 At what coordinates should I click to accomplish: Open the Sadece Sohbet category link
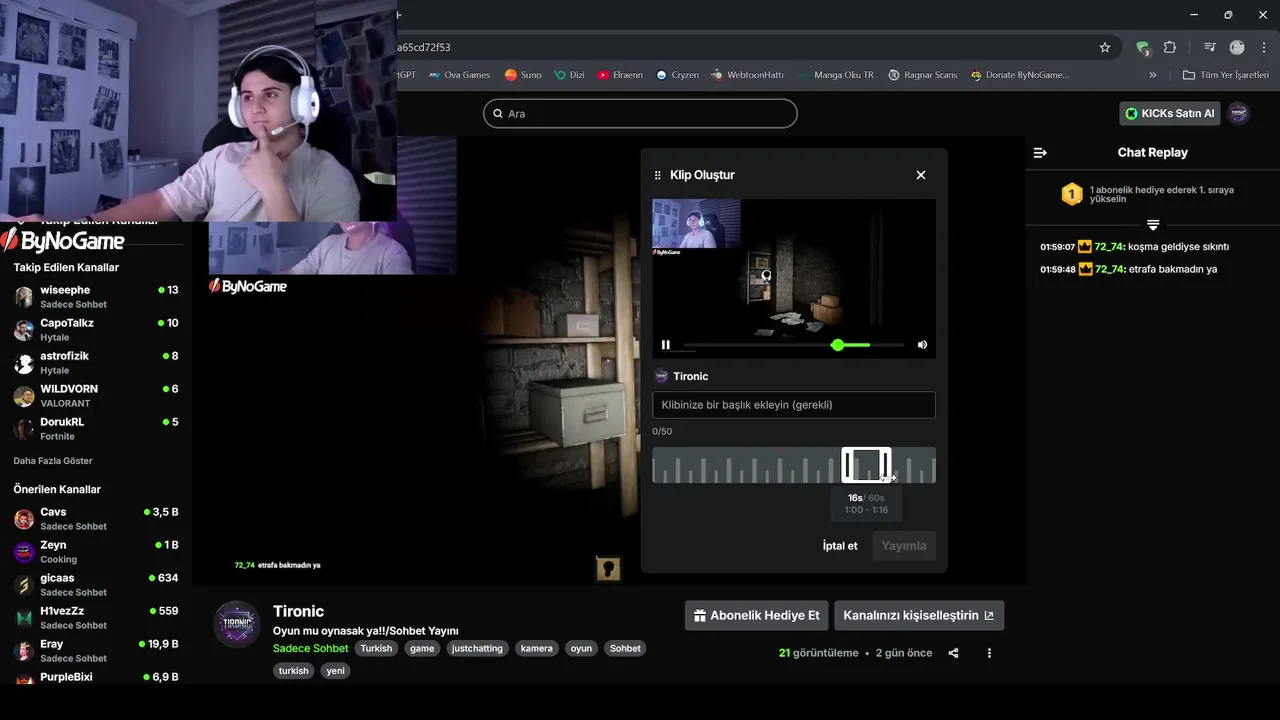[x=310, y=648]
